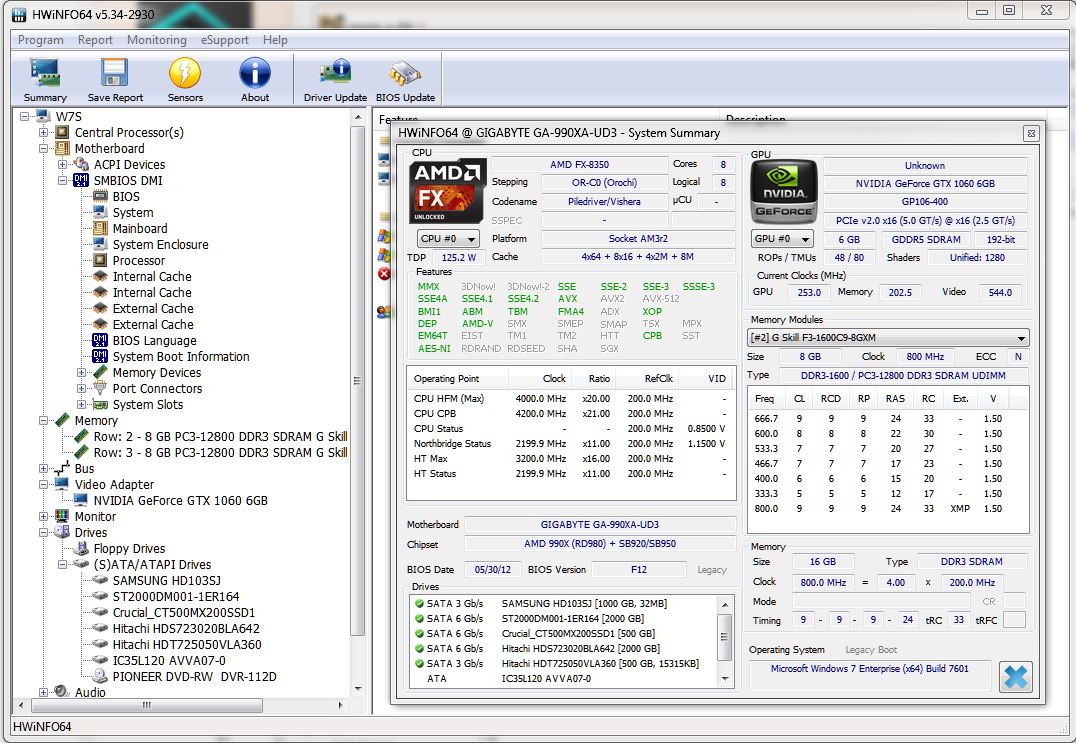Click the CPU HFM (Max) operating point row

(570, 399)
